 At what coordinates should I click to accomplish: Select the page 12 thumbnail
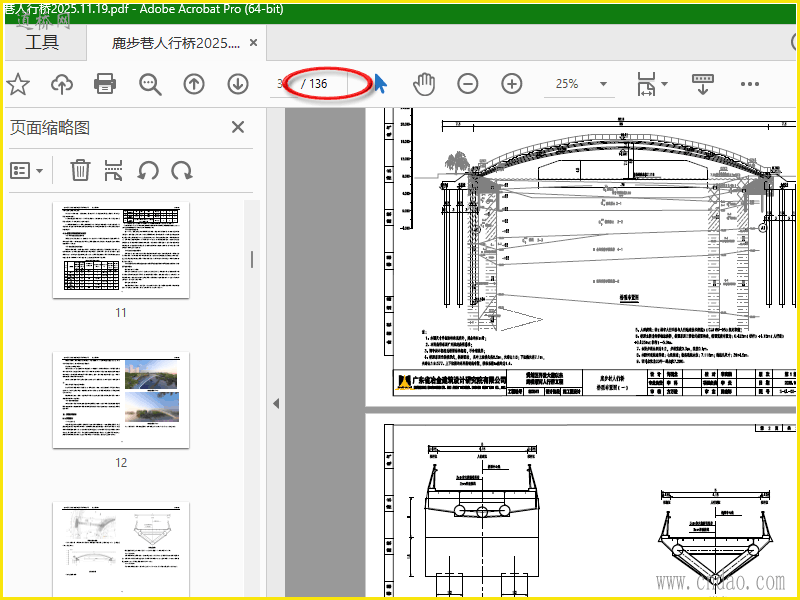(121, 400)
